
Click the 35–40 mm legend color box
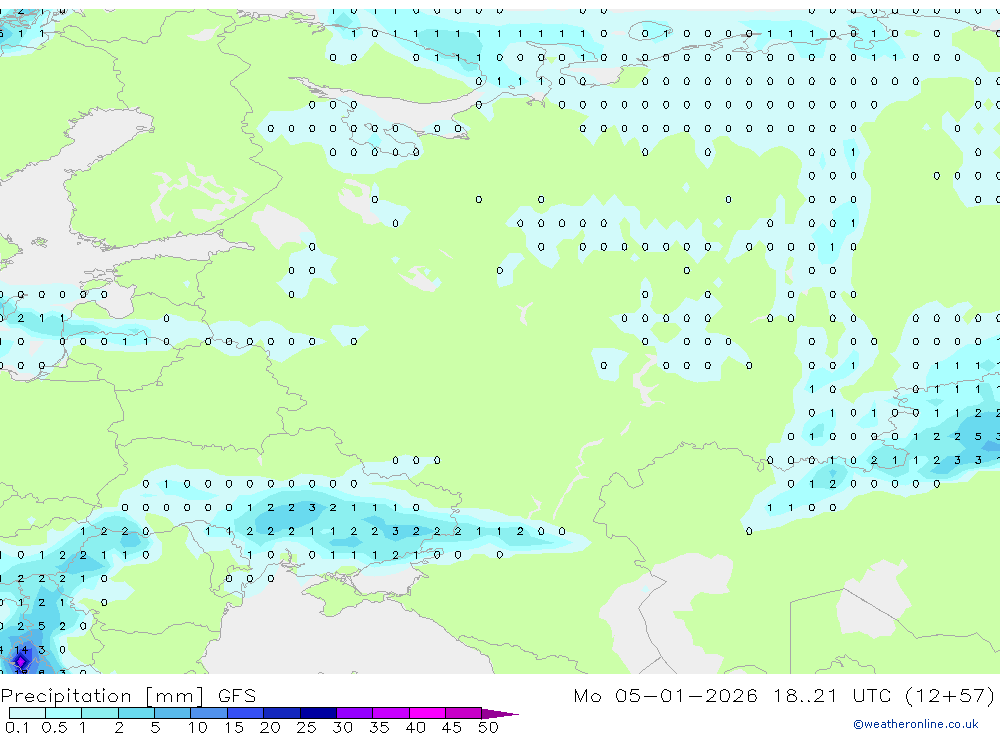point(390,713)
